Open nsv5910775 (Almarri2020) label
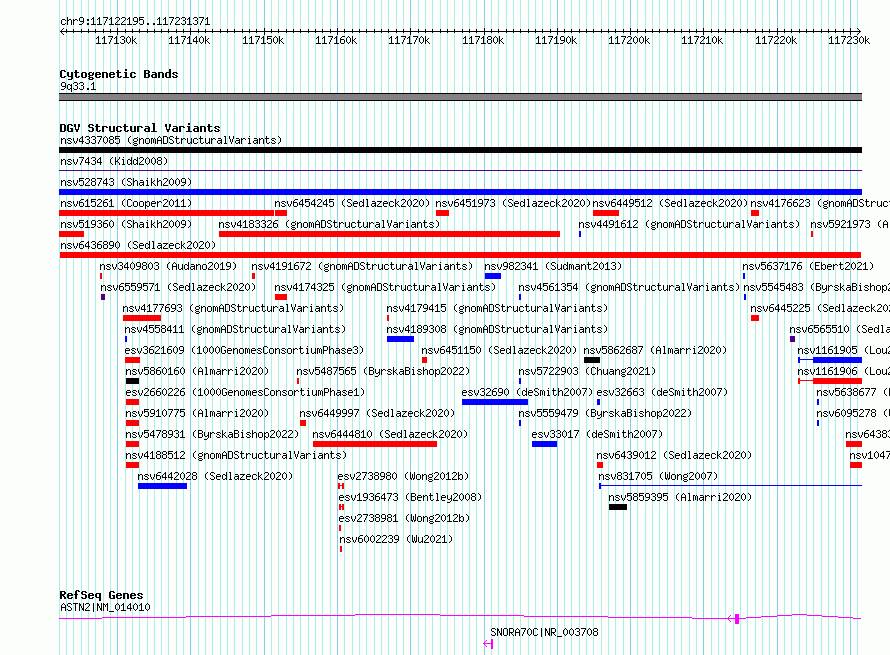890x655 pixels. point(197,413)
